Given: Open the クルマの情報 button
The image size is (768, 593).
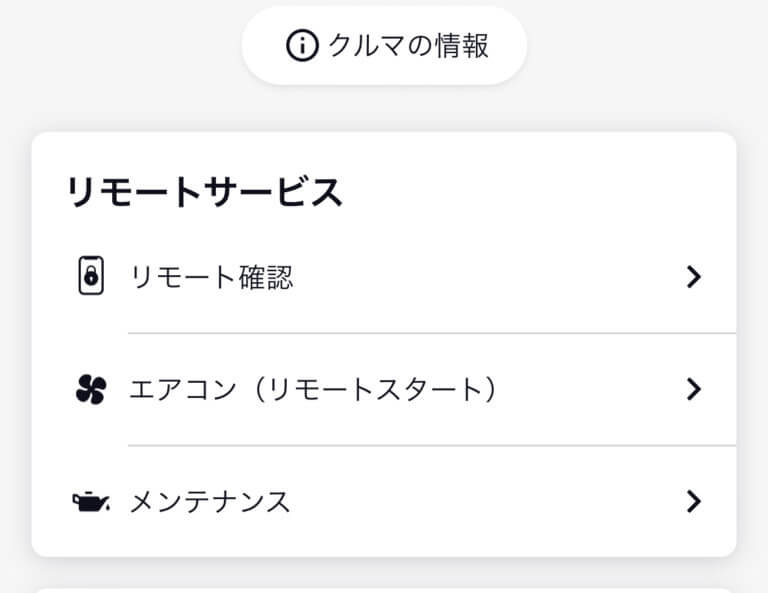Looking at the screenshot, I should click(x=384, y=46).
